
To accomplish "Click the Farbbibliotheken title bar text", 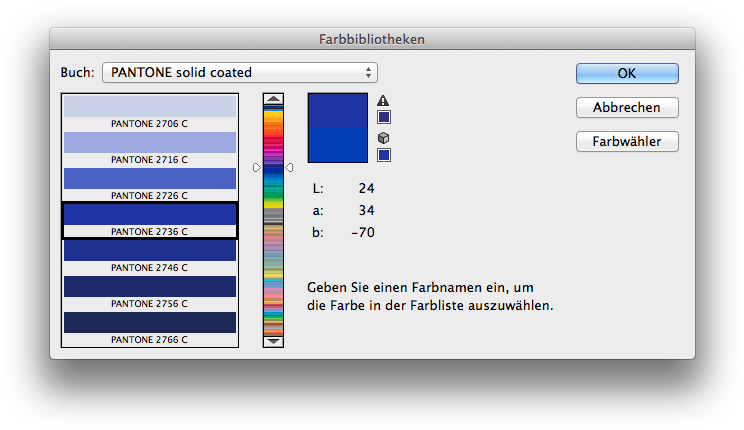I will tap(372, 39).
